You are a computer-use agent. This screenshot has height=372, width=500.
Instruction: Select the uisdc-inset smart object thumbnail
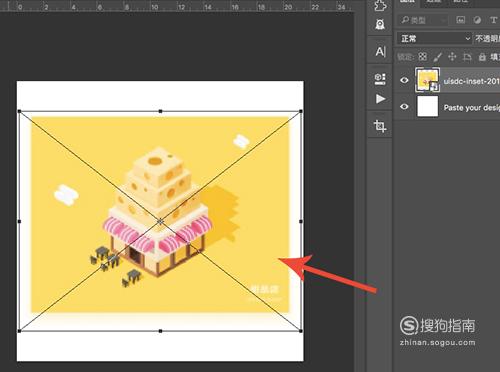(x=427, y=80)
